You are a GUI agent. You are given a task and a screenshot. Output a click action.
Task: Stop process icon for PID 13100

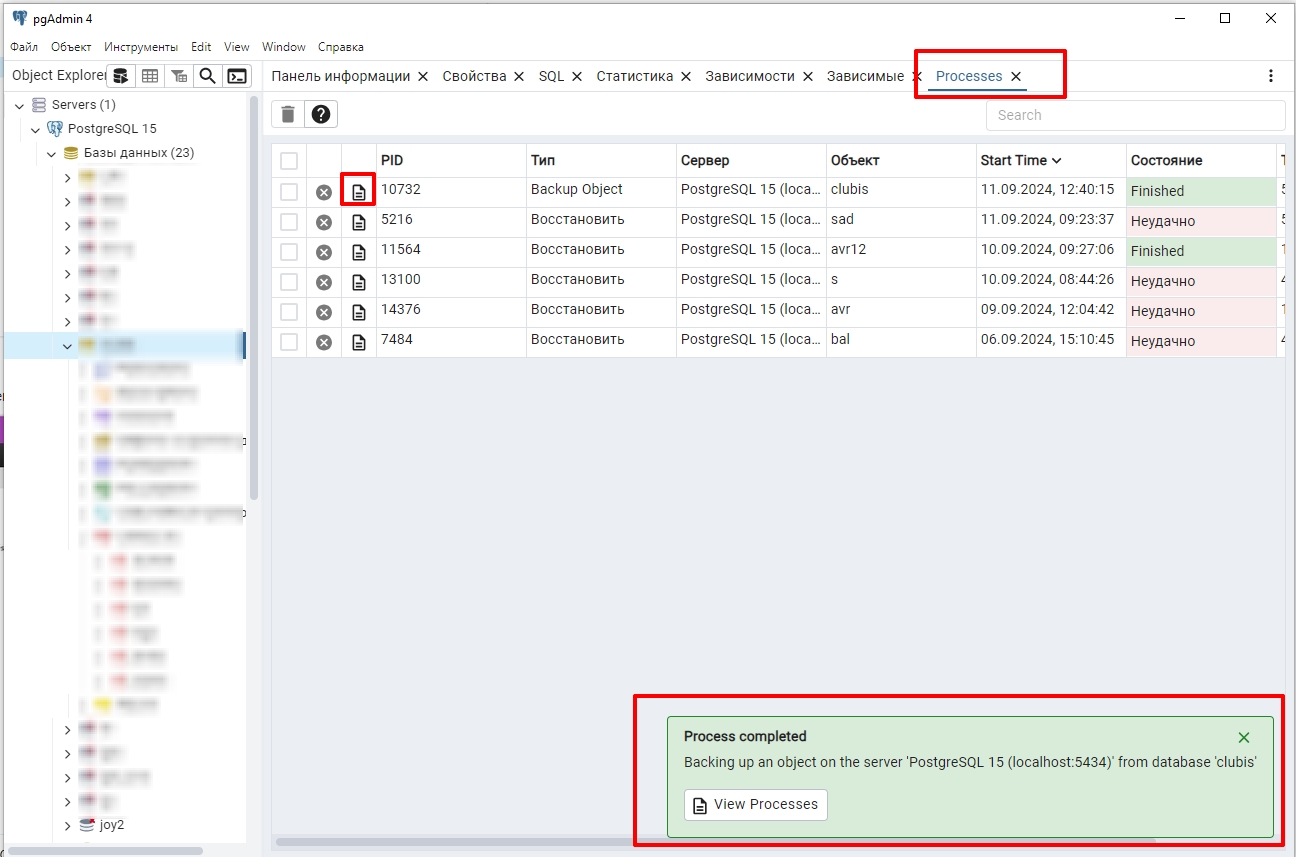[324, 282]
